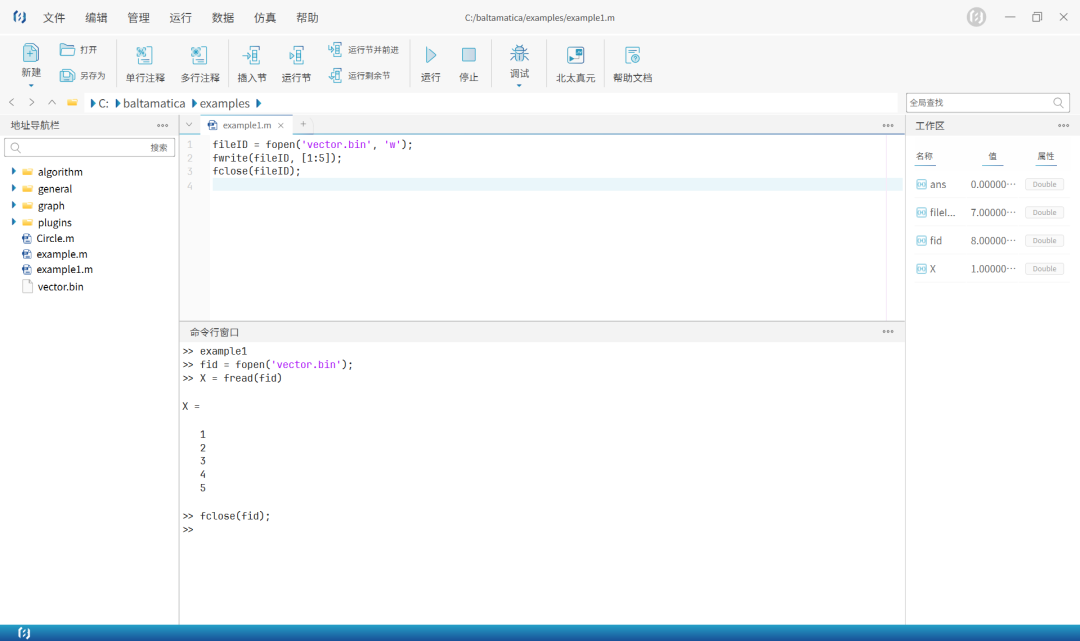Open the 调试 debug dropdown
The width and height of the screenshot is (1080, 641).
519,85
